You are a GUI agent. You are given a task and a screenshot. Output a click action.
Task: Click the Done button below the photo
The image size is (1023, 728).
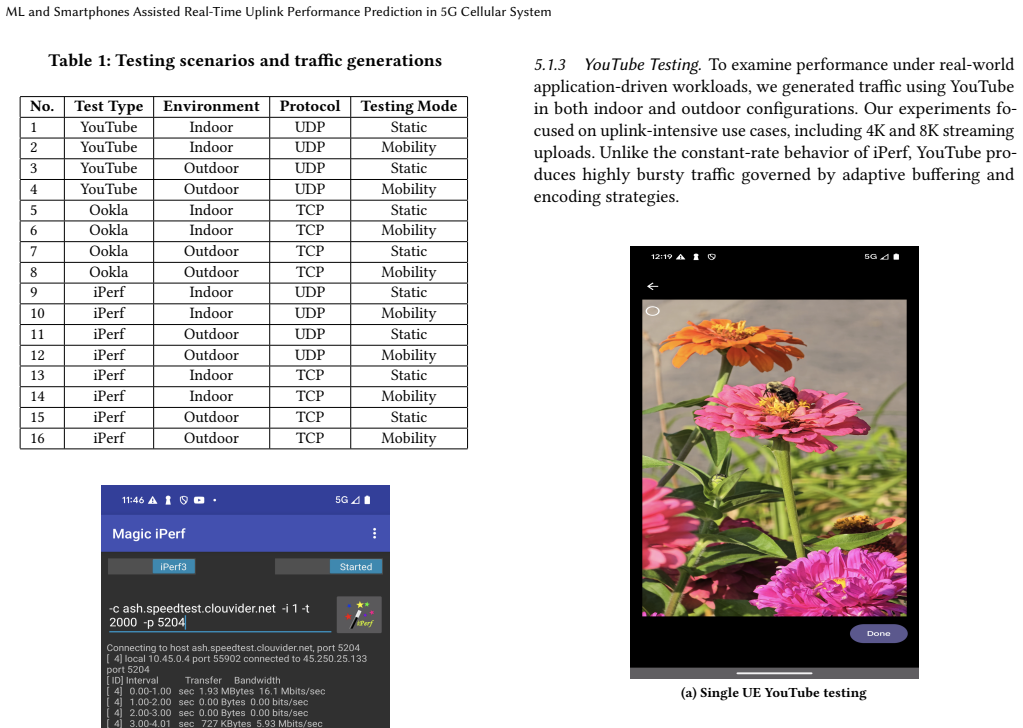878,633
